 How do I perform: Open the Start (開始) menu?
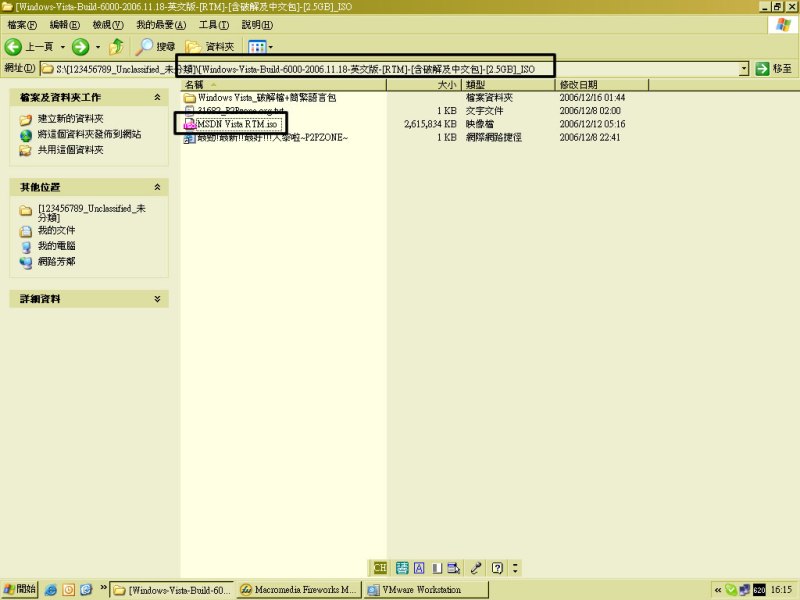(x=19, y=589)
